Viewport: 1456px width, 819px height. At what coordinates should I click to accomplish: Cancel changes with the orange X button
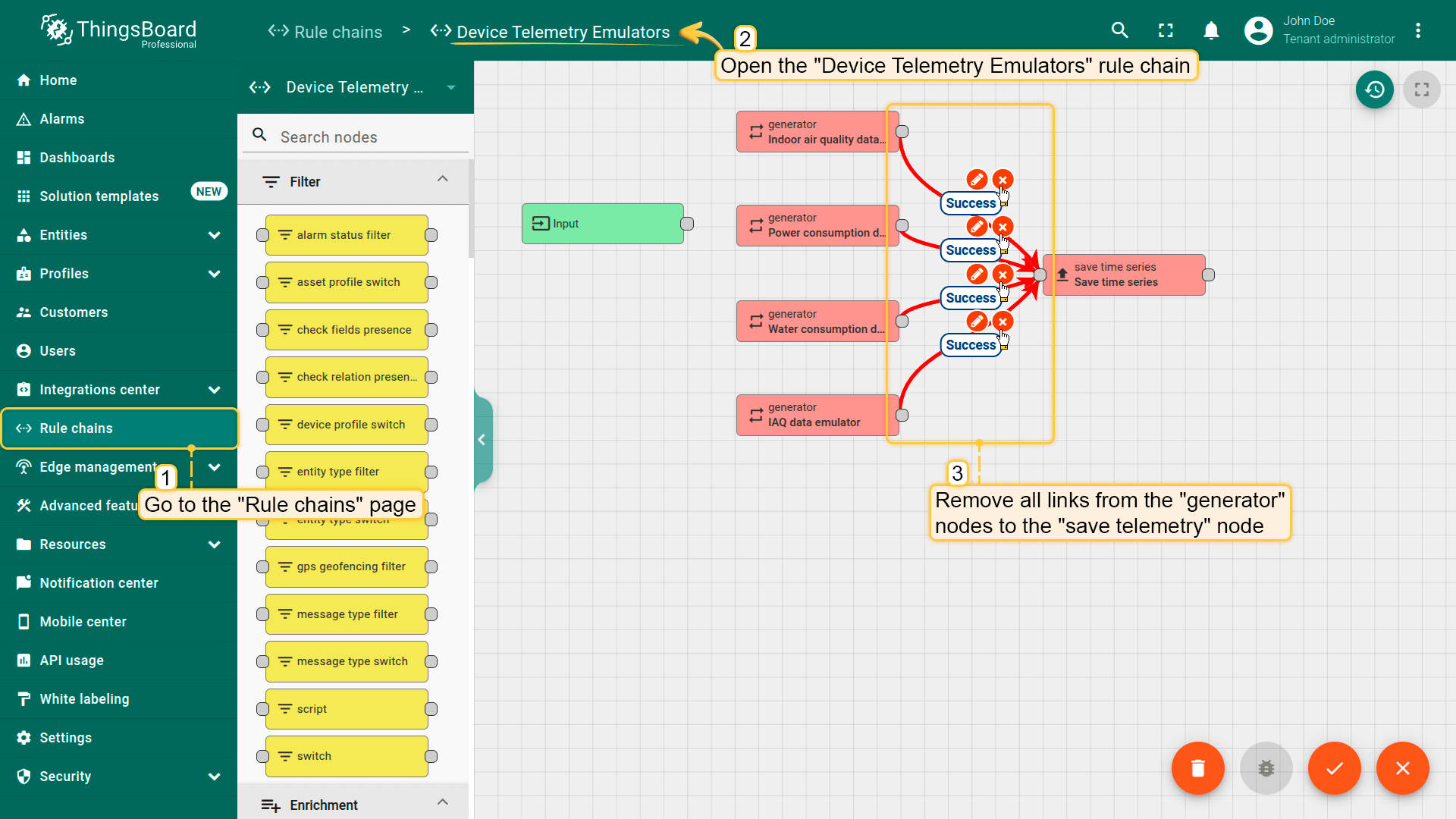pos(1402,768)
